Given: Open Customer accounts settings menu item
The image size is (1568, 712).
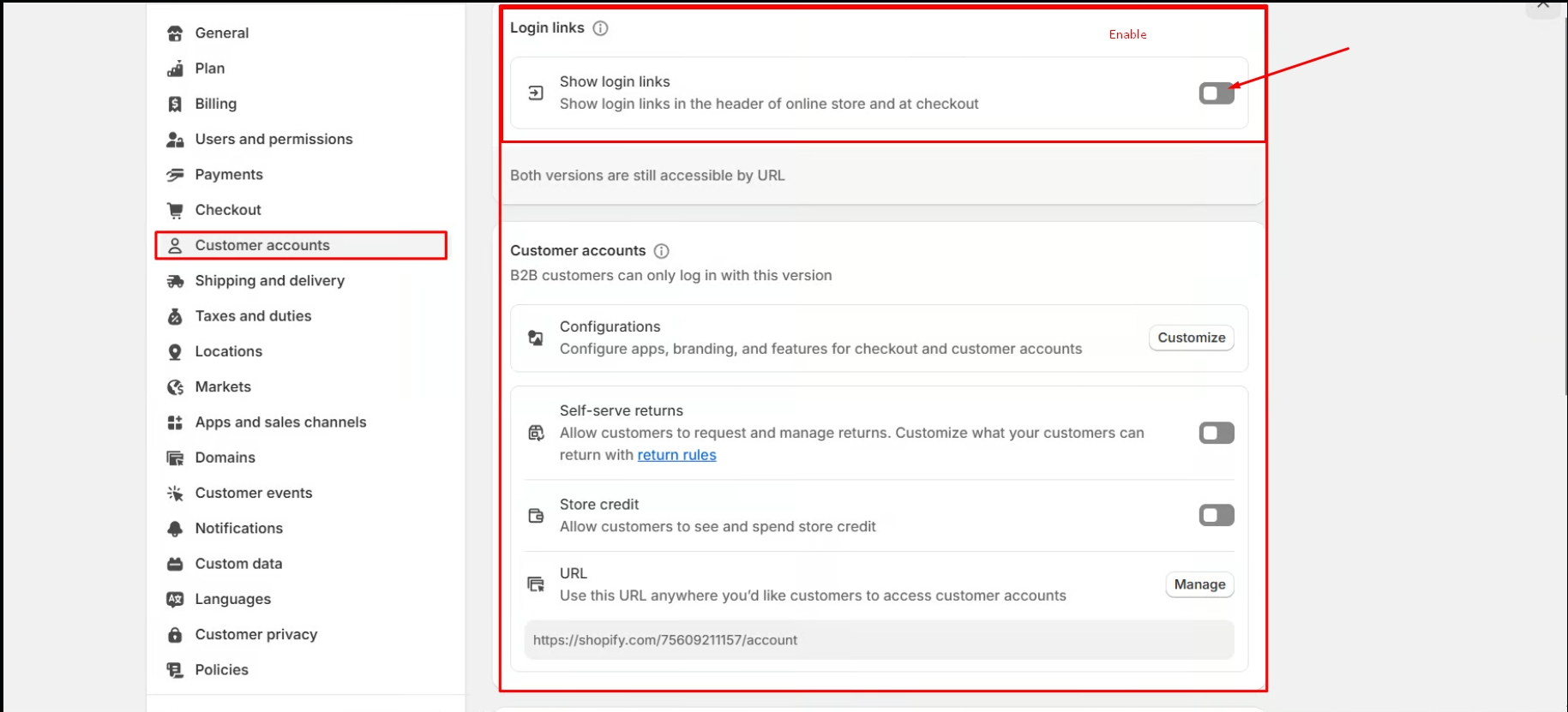Looking at the screenshot, I should point(262,245).
